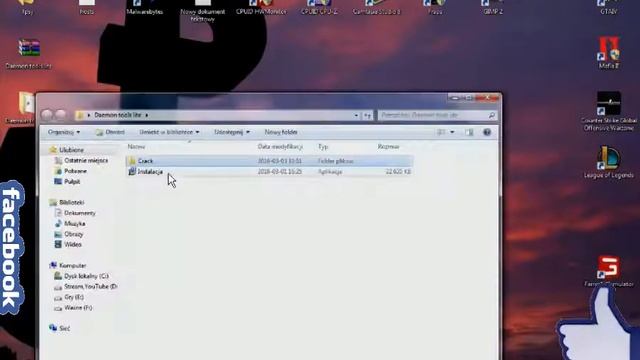Screen dimensions: 640x360
Task: Open GIMP 2 desktop shortcut
Action: [493, 7]
